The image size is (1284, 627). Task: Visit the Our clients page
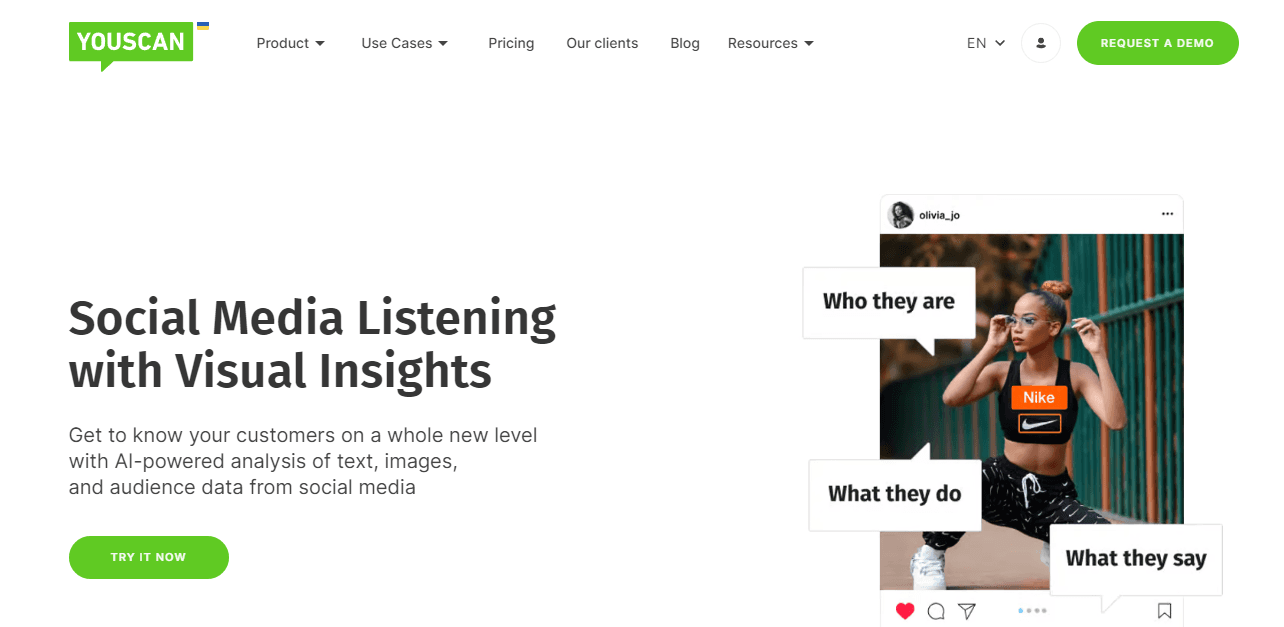click(602, 43)
